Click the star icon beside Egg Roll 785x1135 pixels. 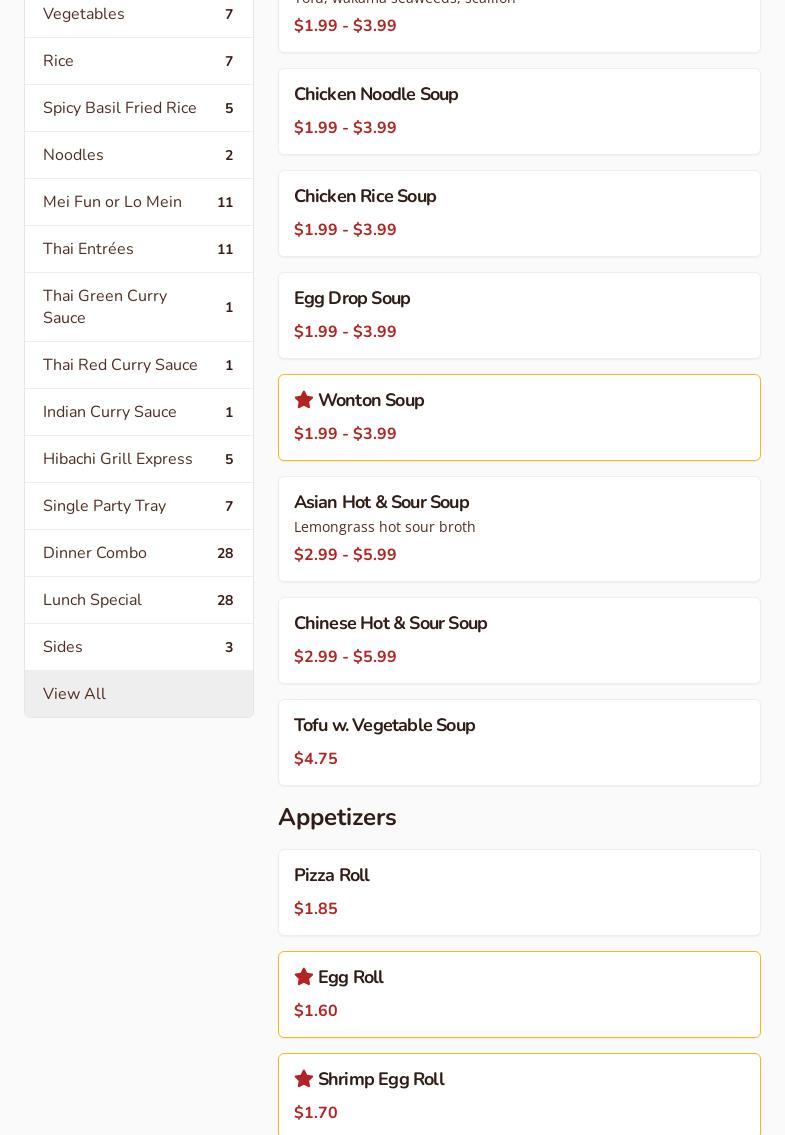click(304, 977)
